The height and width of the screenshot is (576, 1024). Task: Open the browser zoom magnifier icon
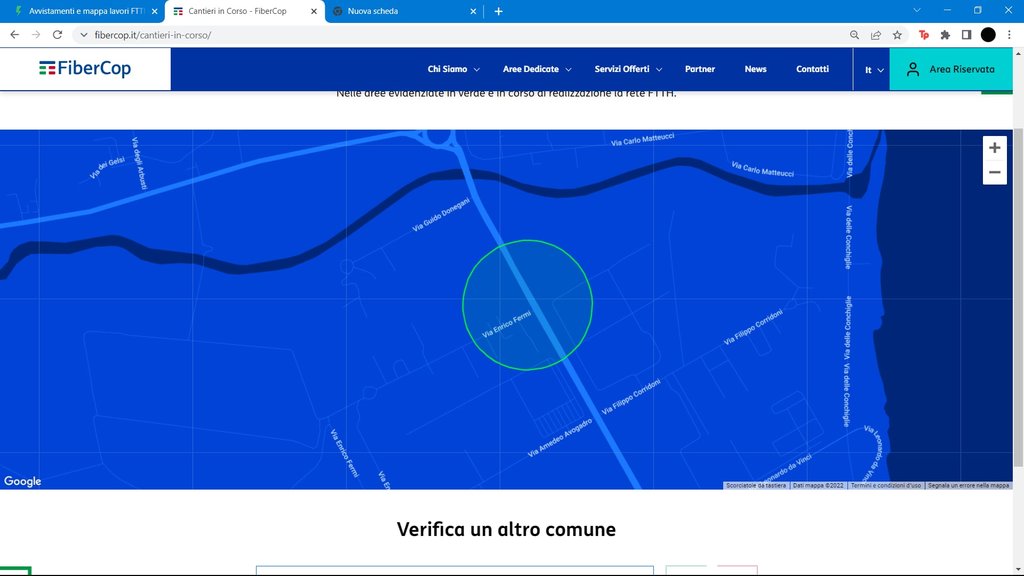[854, 35]
